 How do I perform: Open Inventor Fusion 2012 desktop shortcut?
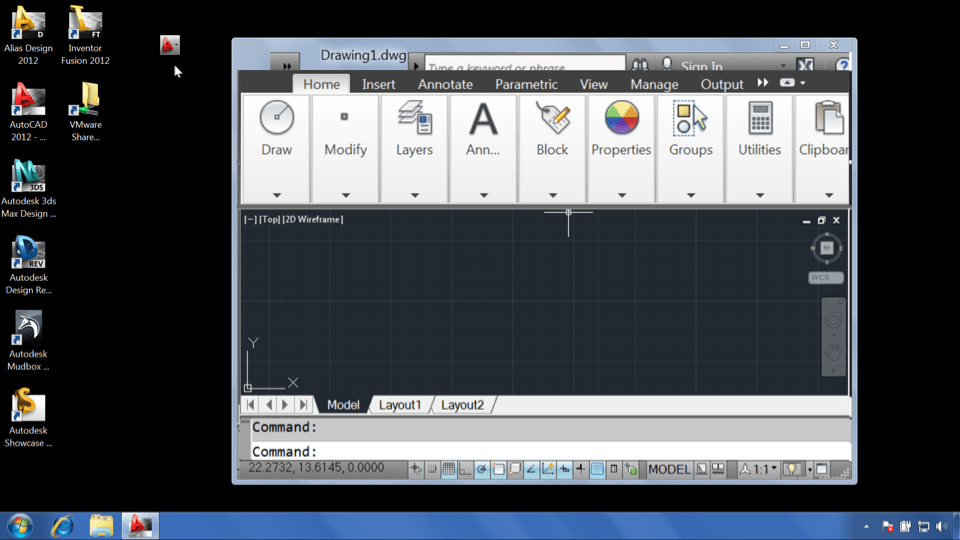click(85, 36)
